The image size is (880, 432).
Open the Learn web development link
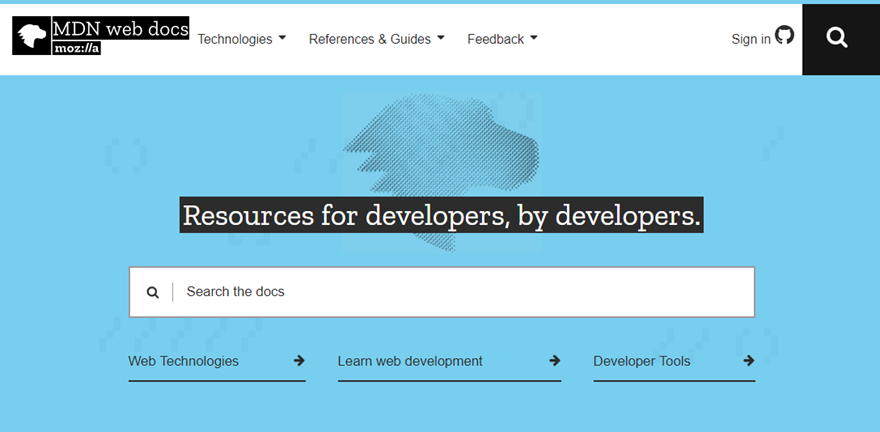[x=410, y=361]
